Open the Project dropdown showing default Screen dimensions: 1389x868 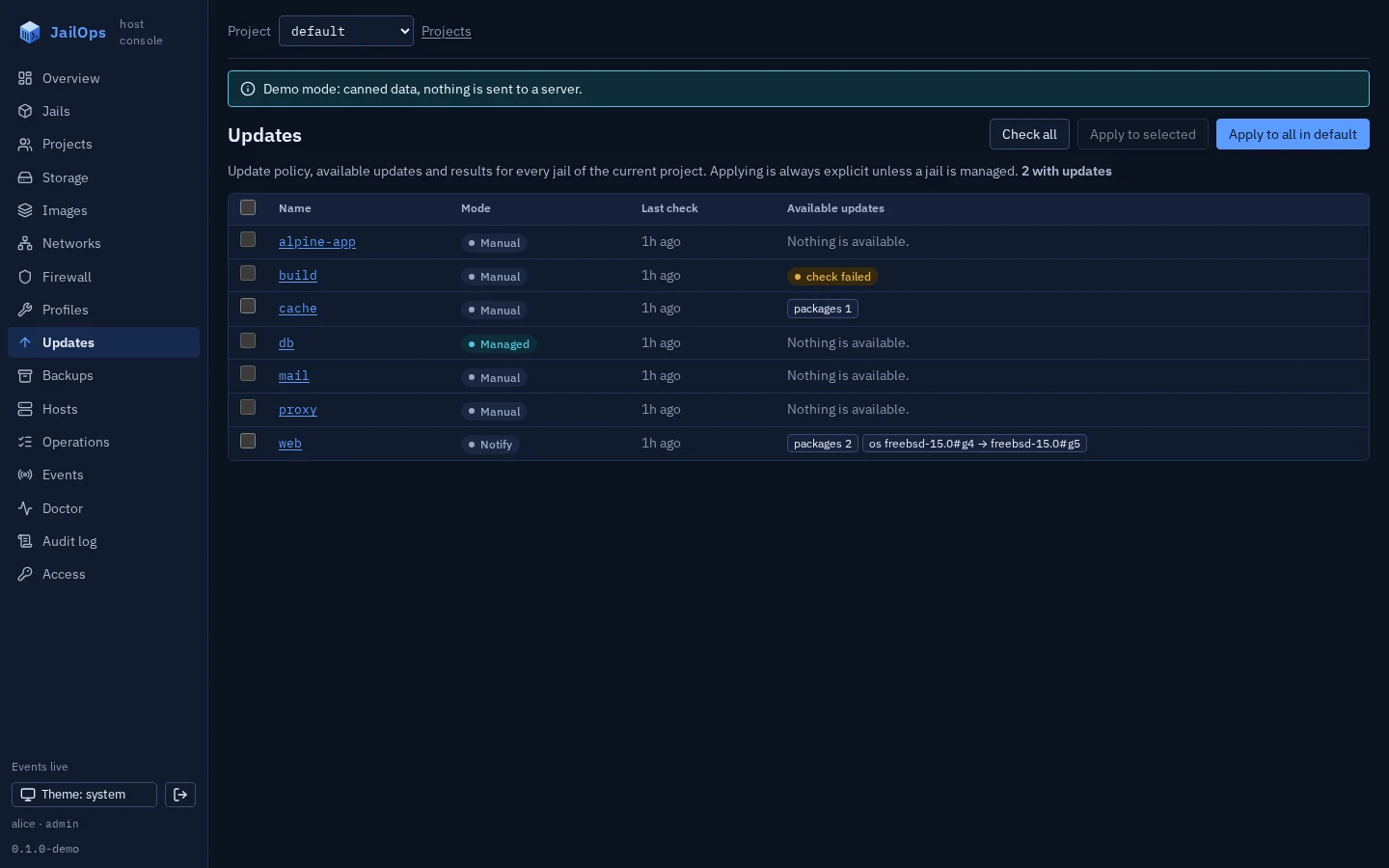(x=346, y=31)
